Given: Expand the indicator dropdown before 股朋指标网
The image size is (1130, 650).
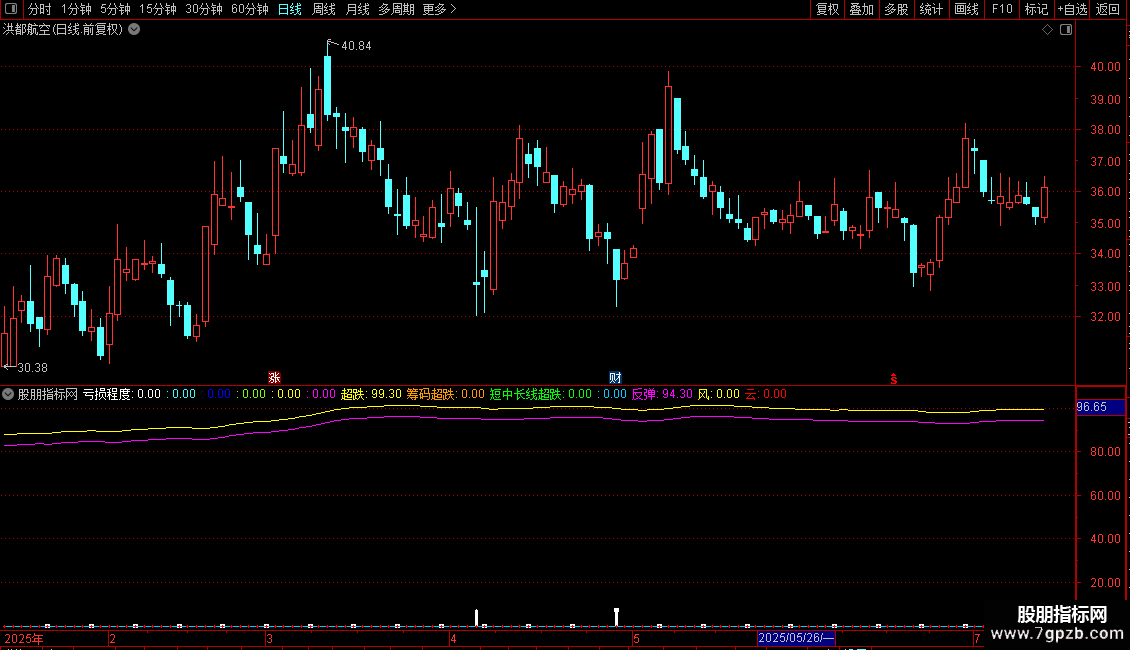Looking at the screenshot, I should [8, 394].
